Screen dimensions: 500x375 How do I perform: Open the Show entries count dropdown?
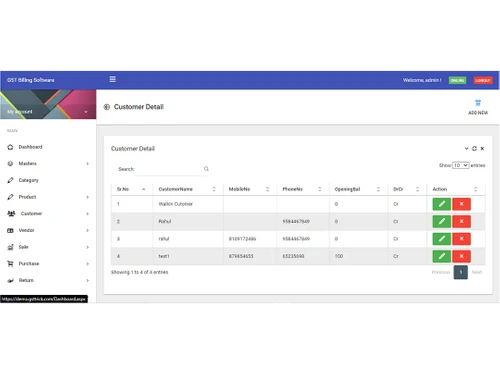tap(460, 165)
